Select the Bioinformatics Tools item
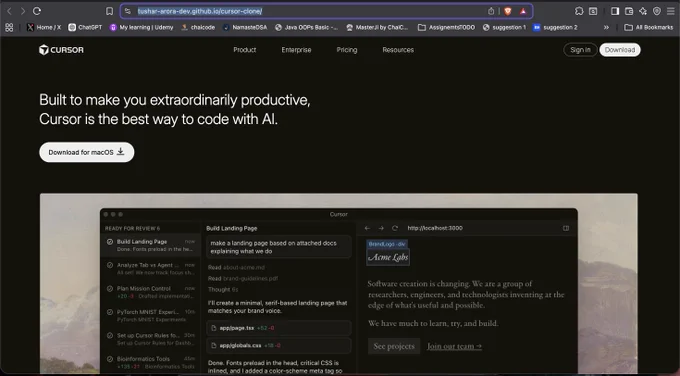The height and width of the screenshot is (376, 680). point(150,363)
